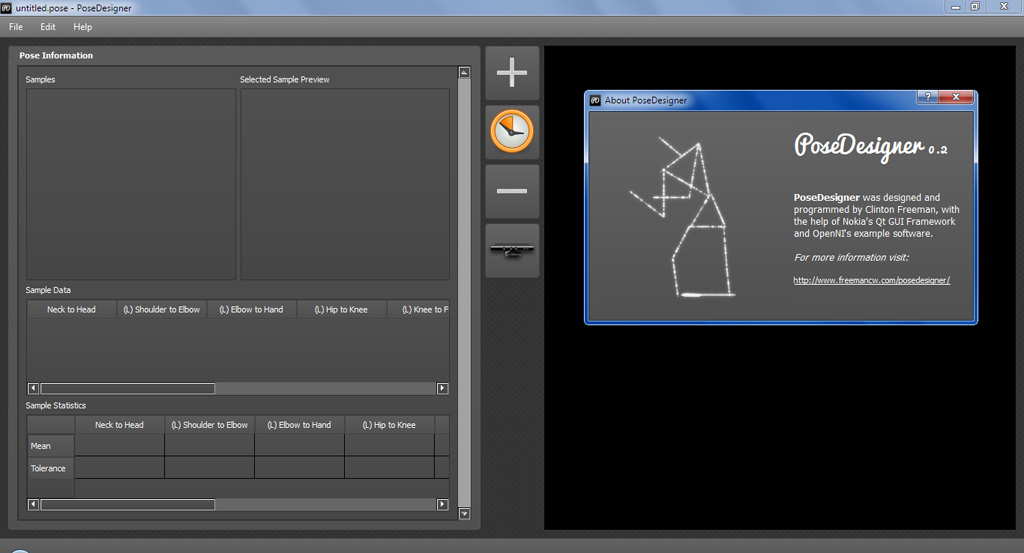Click the cut-off (L) Knee header in Sample Data

click(x=418, y=309)
